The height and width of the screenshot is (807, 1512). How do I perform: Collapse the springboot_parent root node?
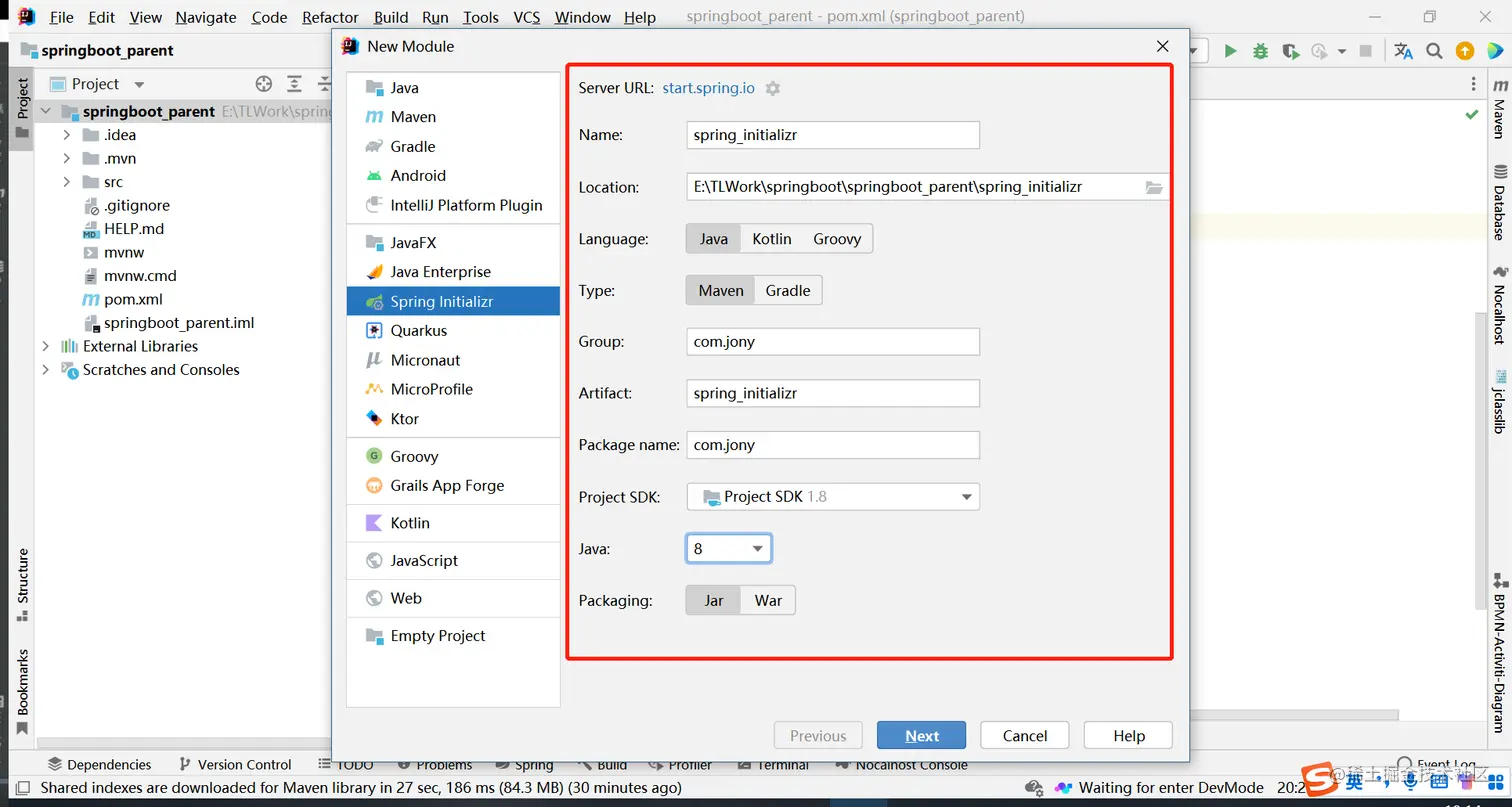click(x=45, y=111)
